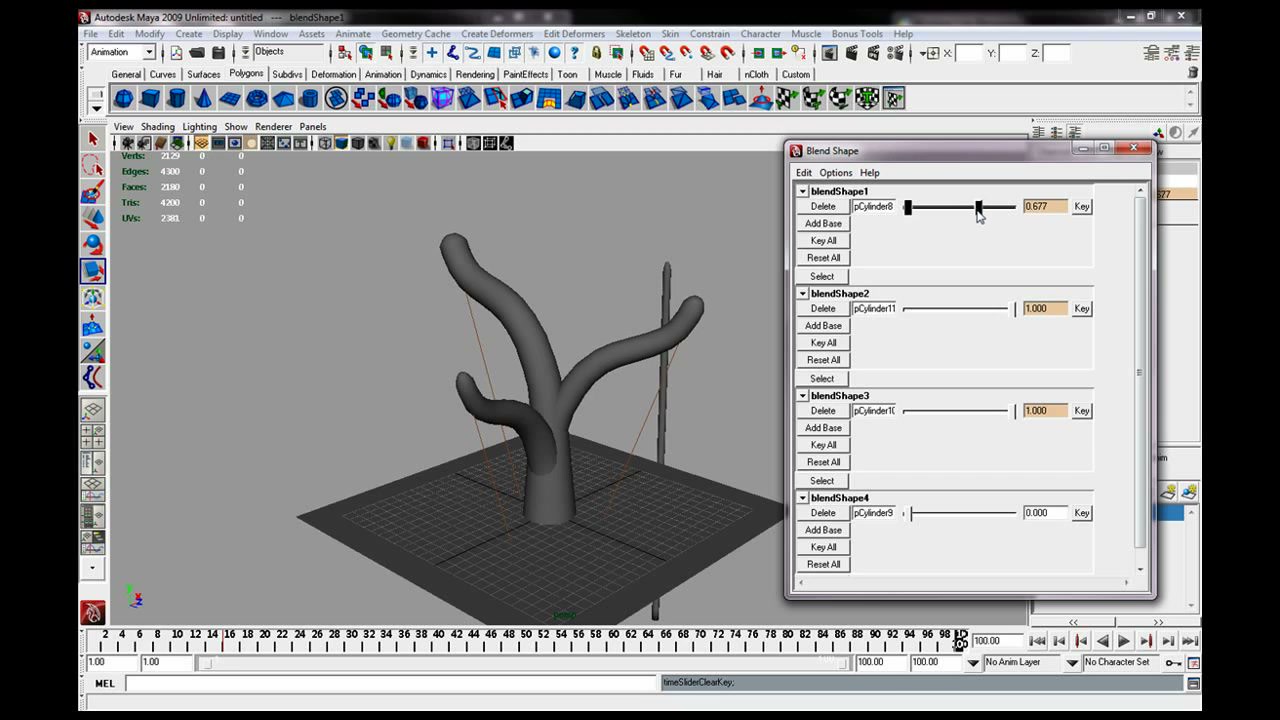Create a polygon cylinder from the shelf

point(176,98)
